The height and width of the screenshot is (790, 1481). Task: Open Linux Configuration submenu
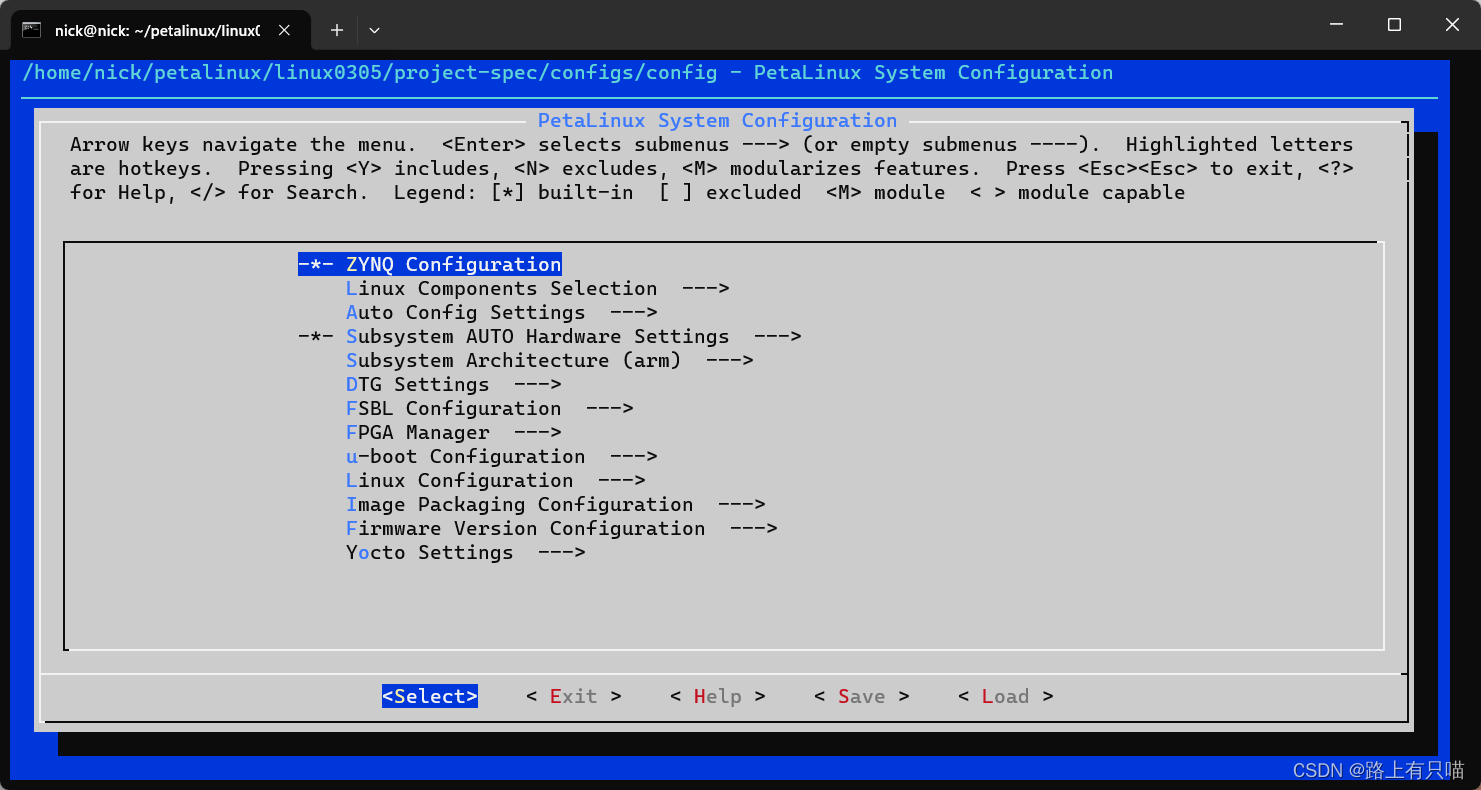[496, 480]
